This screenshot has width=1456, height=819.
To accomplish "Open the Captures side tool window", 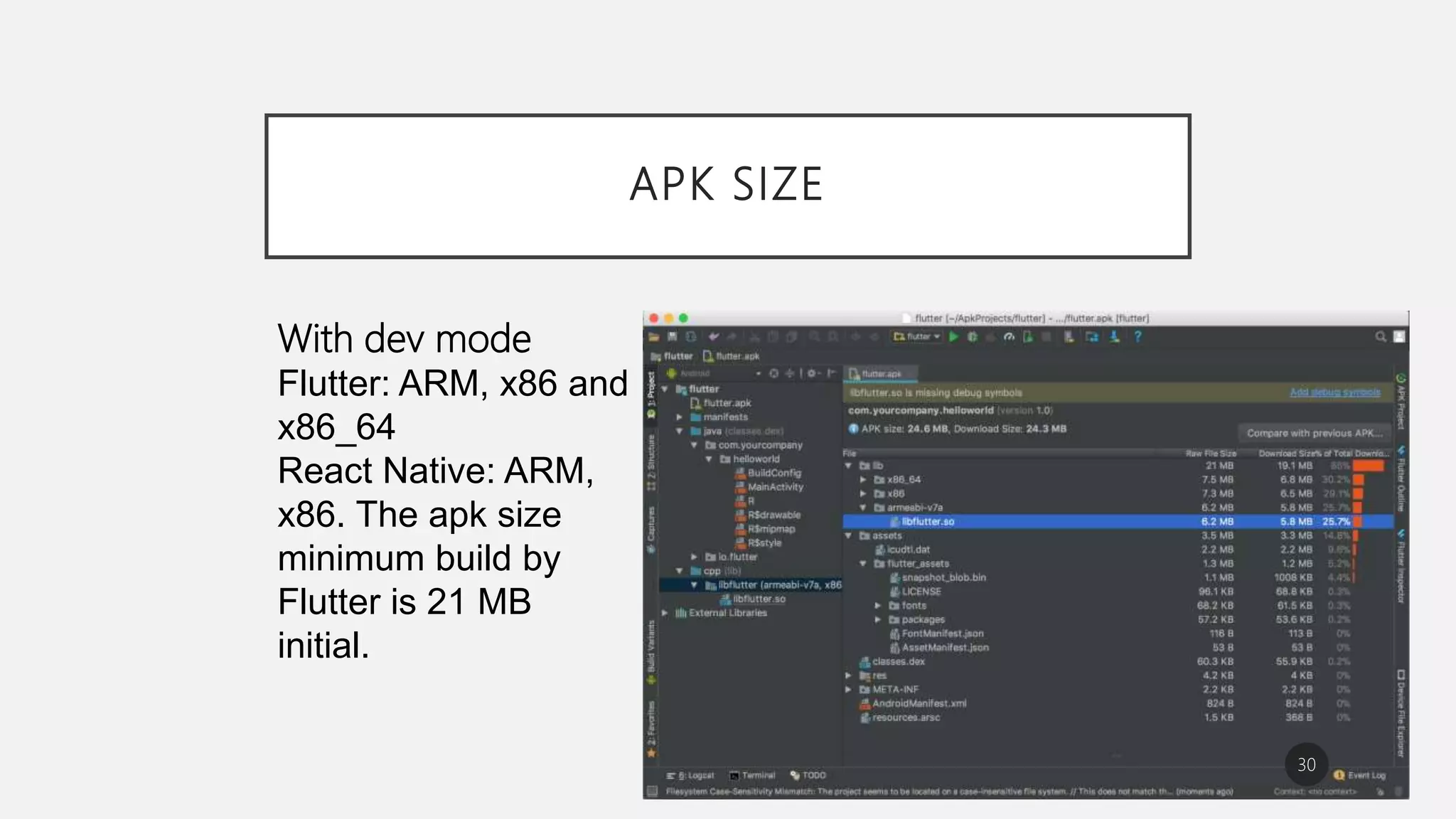I will coord(651,530).
